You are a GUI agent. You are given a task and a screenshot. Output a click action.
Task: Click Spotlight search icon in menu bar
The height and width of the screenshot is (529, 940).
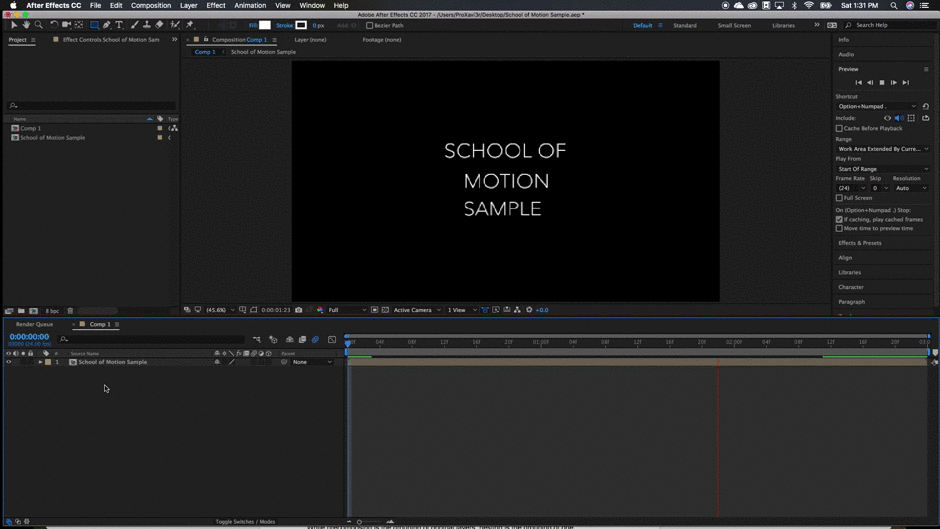click(x=893, y=5)
